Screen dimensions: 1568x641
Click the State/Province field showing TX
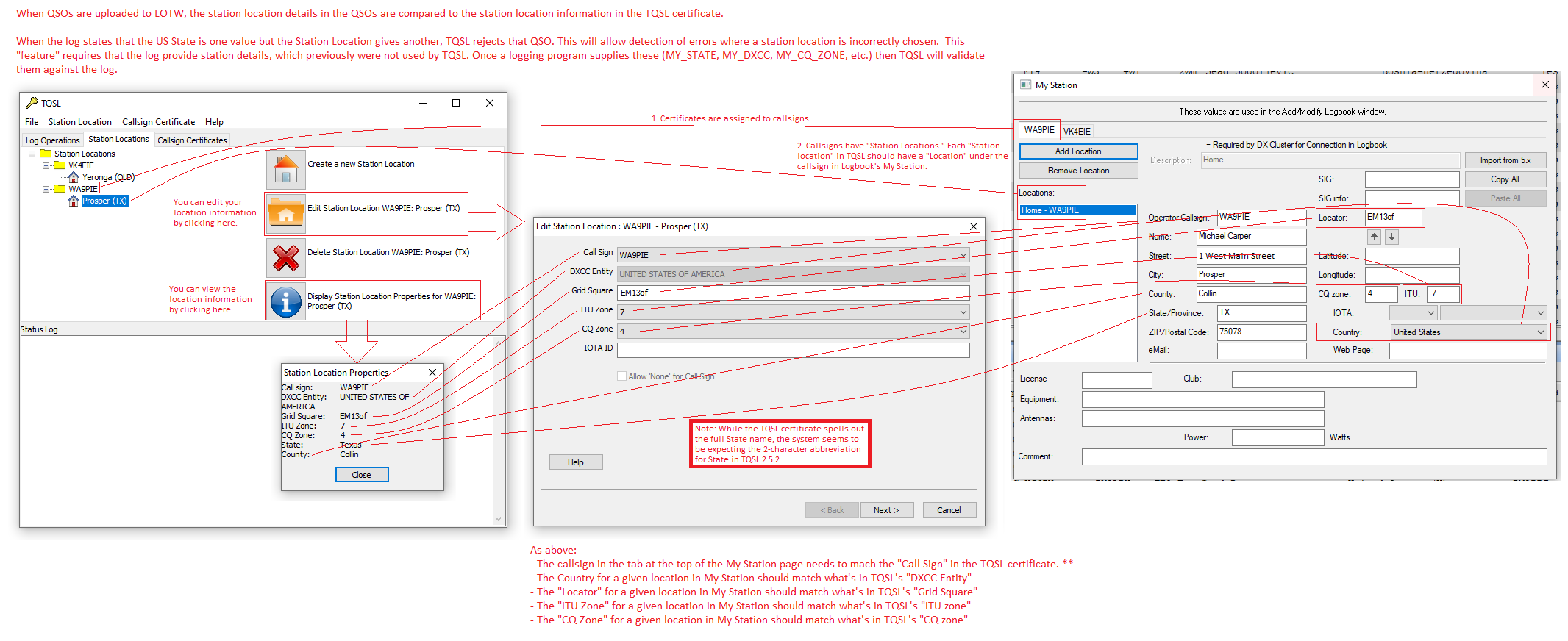click(x=1261, y=313)
